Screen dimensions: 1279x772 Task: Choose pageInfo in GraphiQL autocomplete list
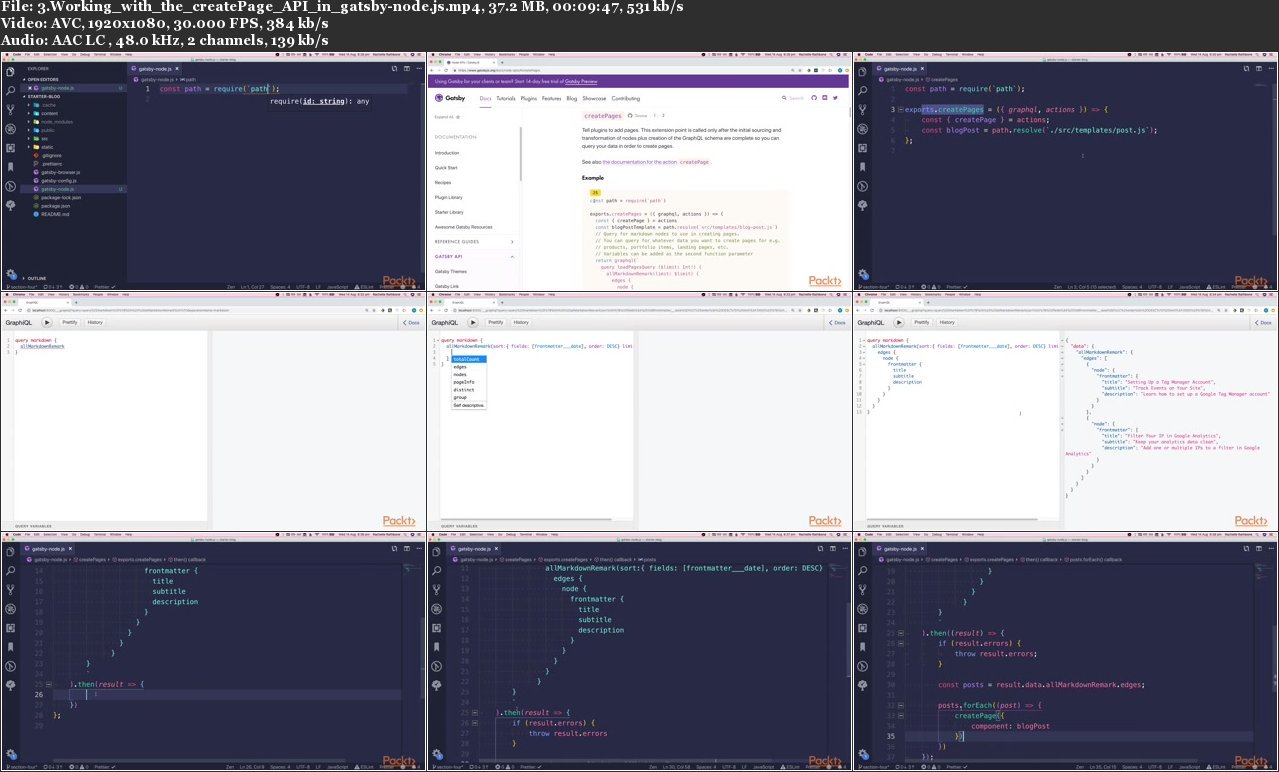468,382
